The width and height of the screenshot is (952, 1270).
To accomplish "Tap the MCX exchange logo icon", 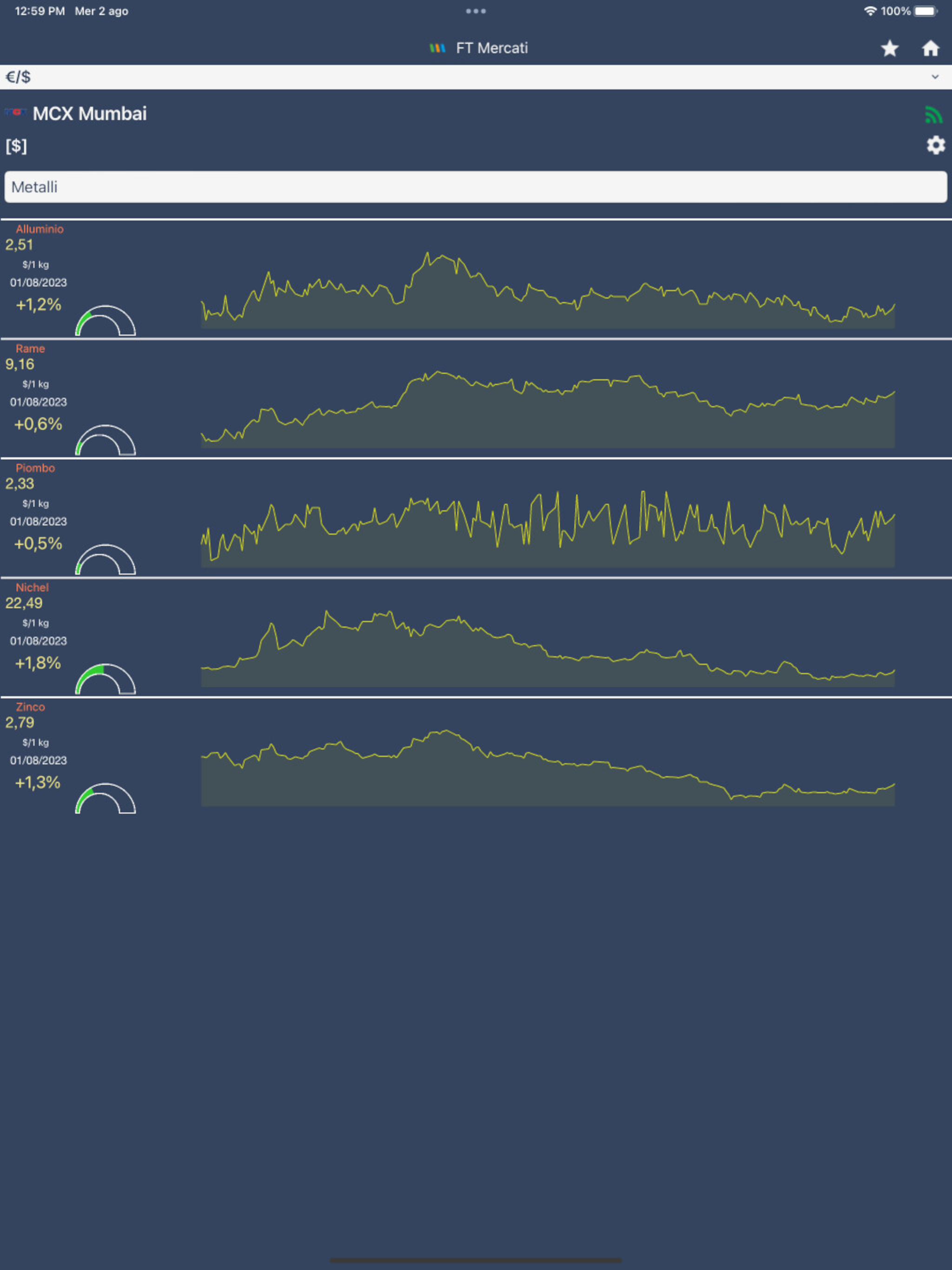I will coord(15,112).
